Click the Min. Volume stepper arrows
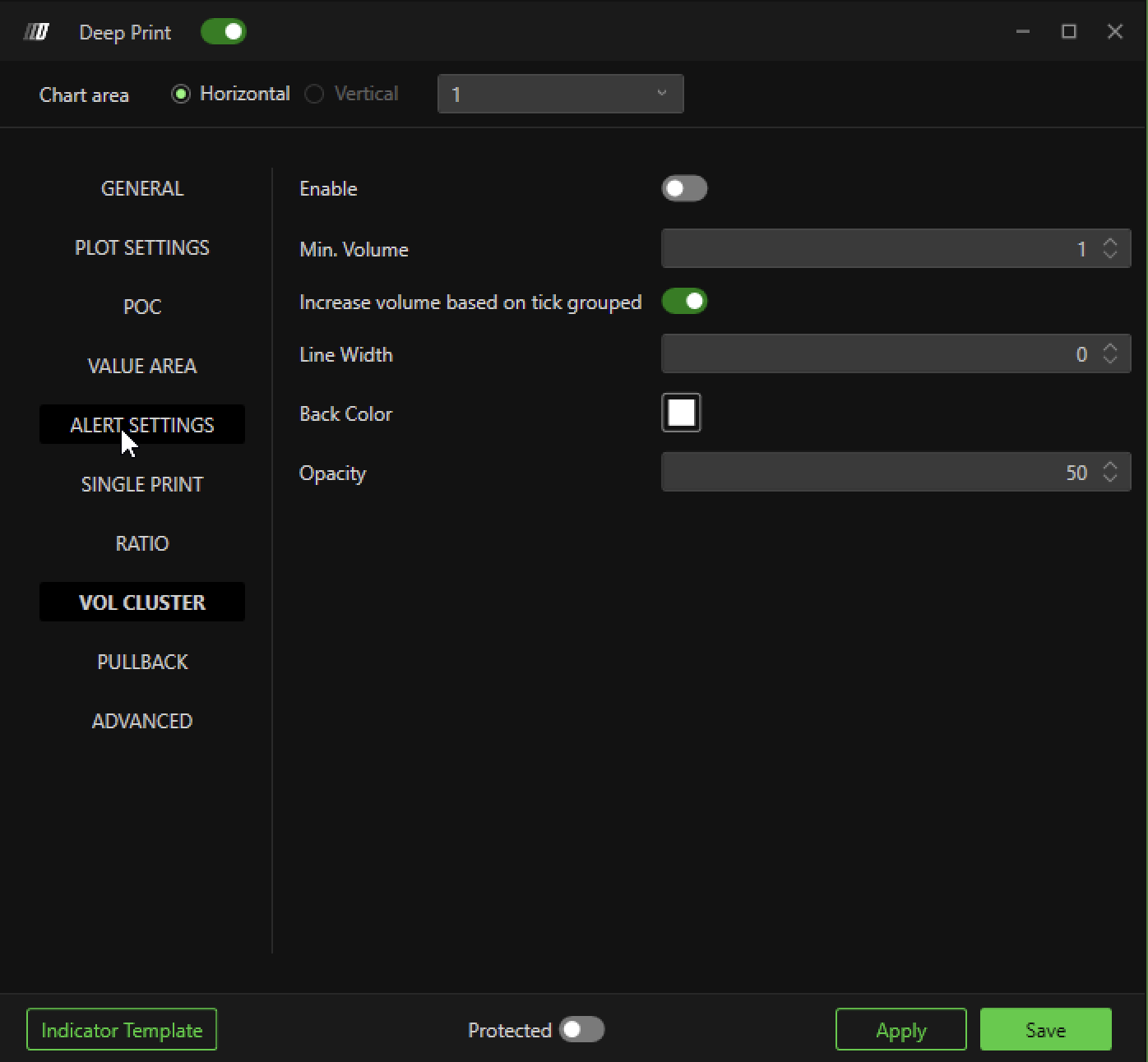The image size is (1148, 1062). pos(1109,249)
